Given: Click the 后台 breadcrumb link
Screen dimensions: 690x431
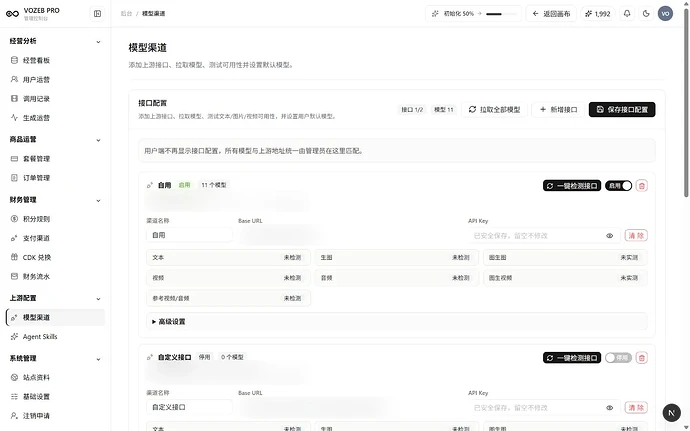Looking at the screenshot, I should (126, 14).
